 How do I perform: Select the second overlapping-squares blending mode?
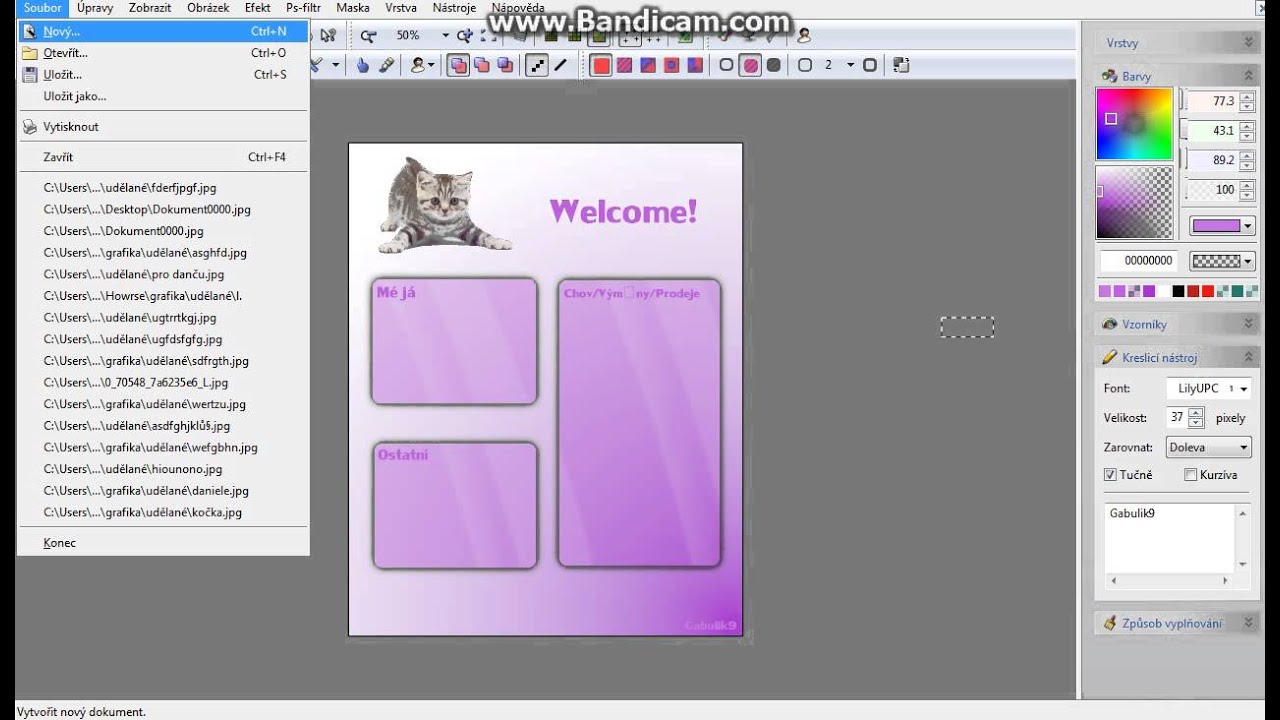click(482, 65)
